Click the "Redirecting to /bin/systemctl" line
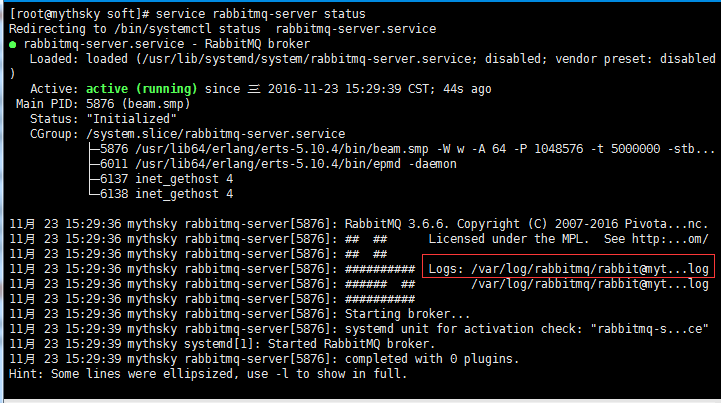Screen dimensions: 721x403 click(150, 29)
